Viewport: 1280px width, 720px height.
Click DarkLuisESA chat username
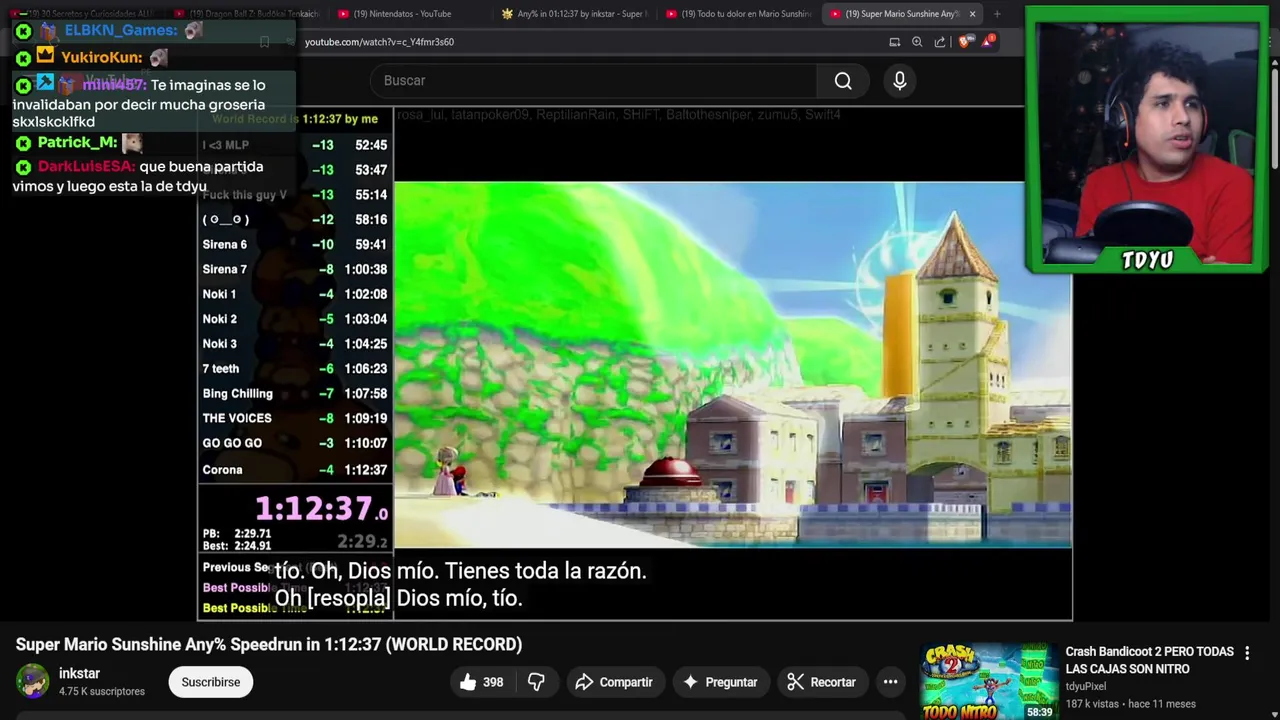(x=86, y=167)
